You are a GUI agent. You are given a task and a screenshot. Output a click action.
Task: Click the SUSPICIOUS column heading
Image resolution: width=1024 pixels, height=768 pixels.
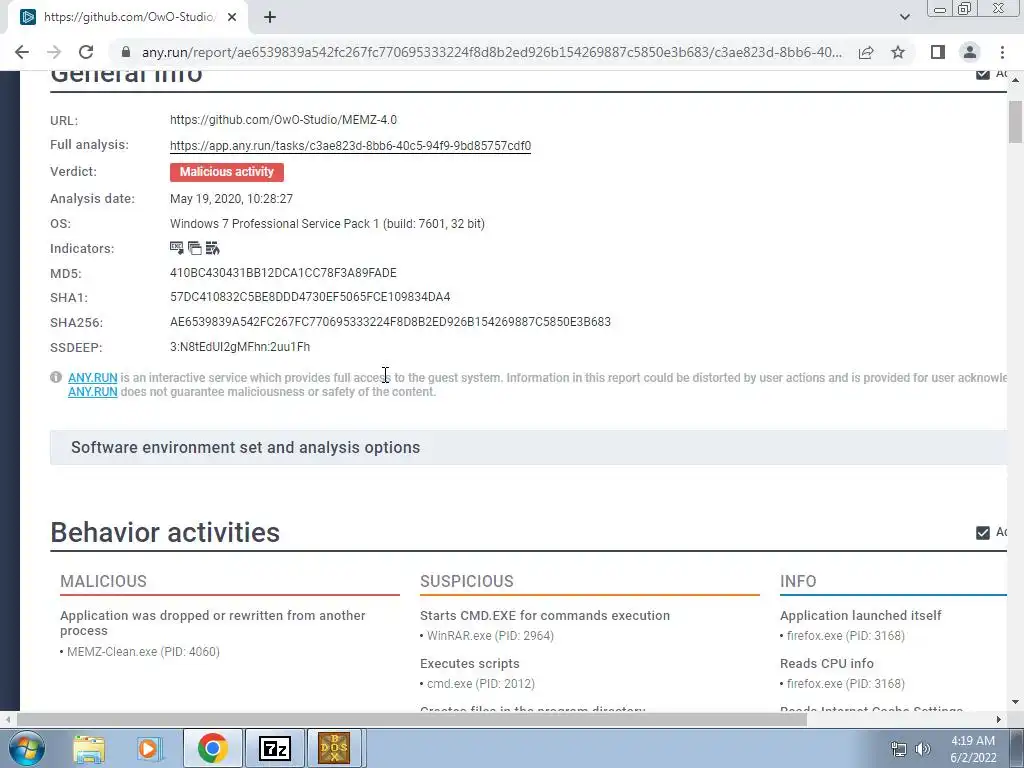pos(467,581)
